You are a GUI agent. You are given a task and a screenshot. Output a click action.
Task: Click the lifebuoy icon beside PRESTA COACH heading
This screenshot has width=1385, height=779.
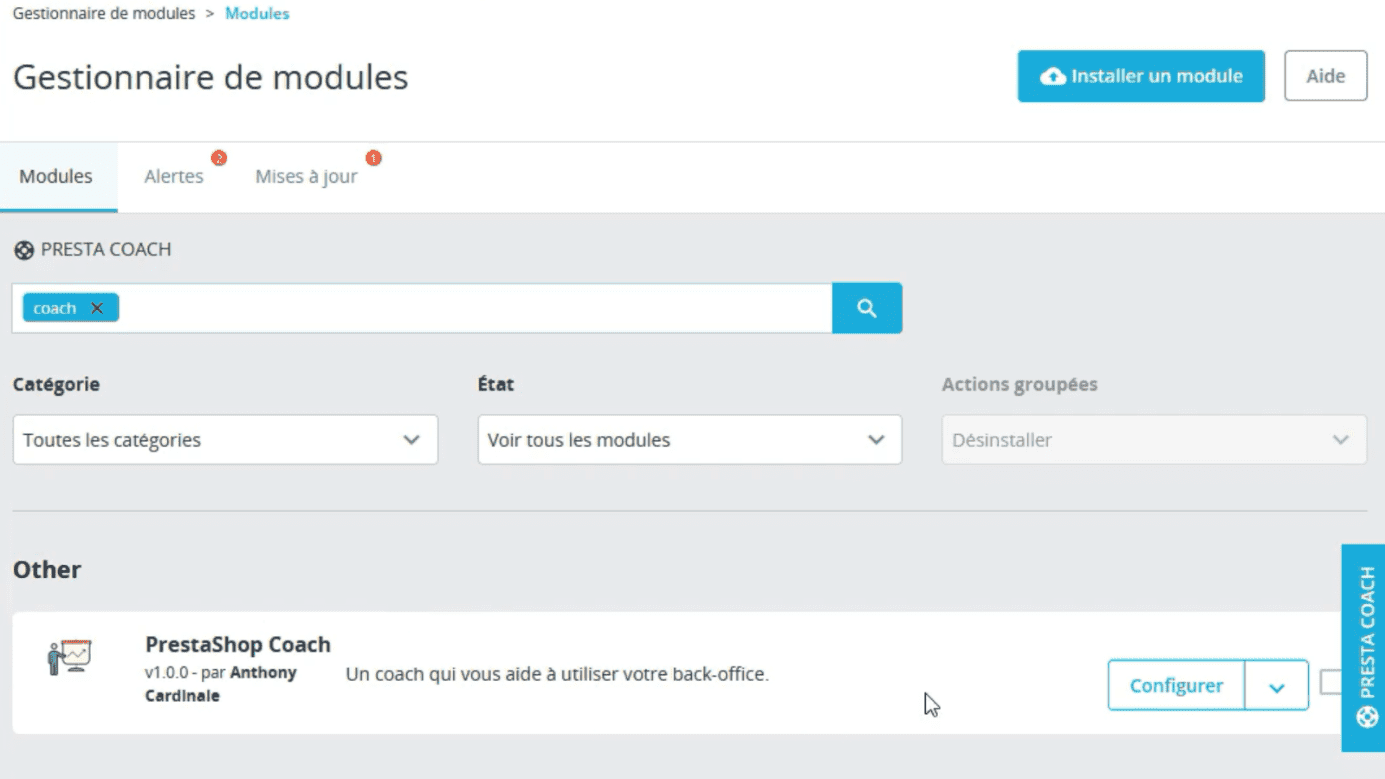[x=24, y=250]
